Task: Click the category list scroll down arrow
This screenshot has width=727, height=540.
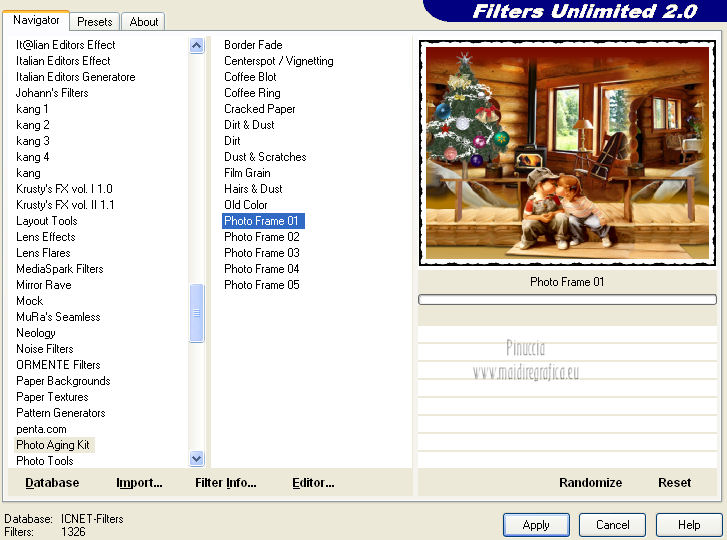Action: 197,458
